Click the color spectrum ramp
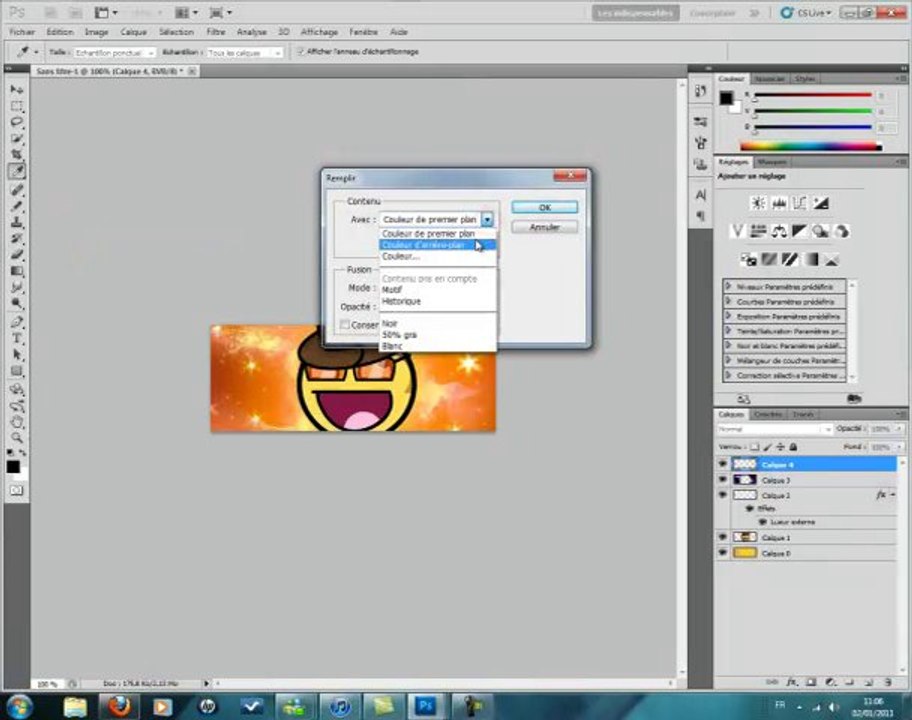912x720 pixels. click(x=811, y=147)
